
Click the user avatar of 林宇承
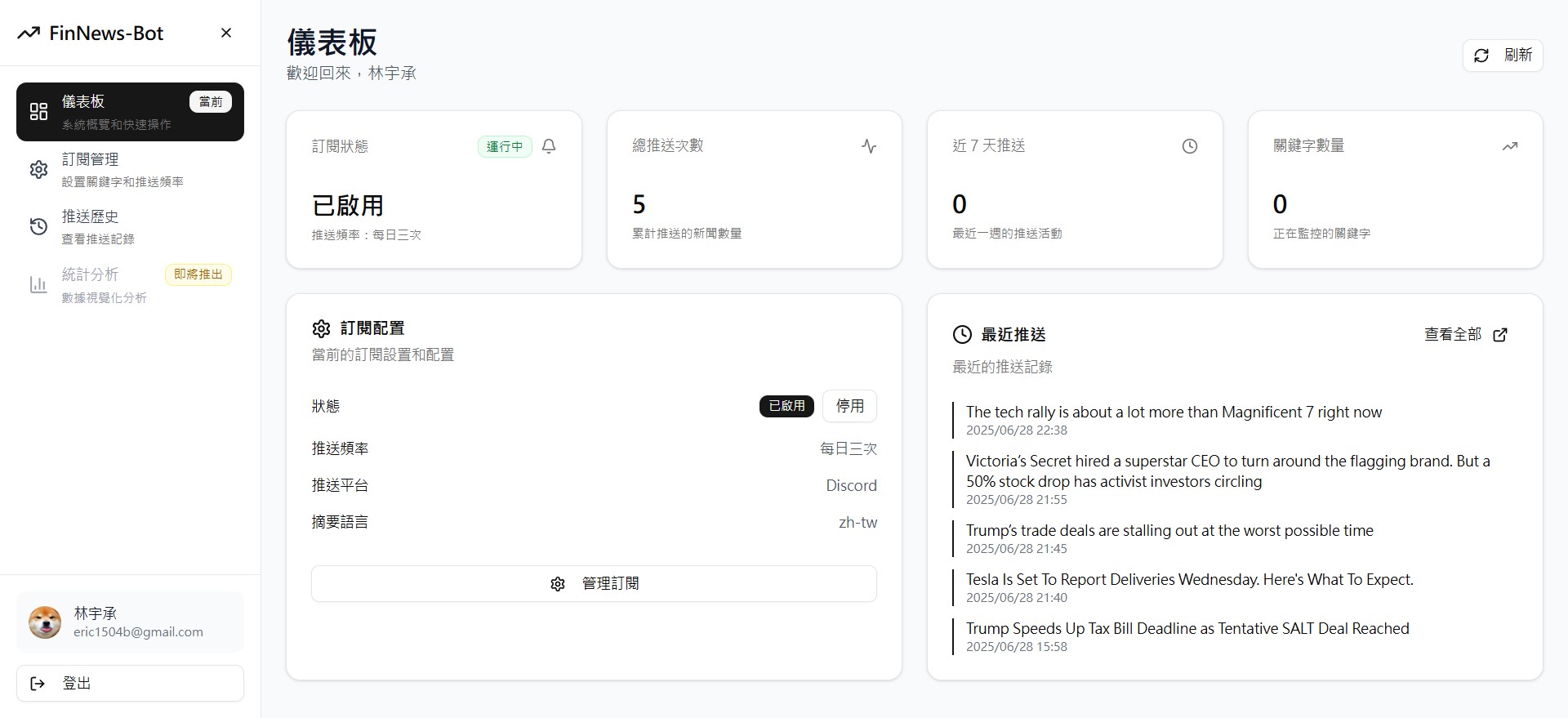pyautogui.click(x=45, y=622)
